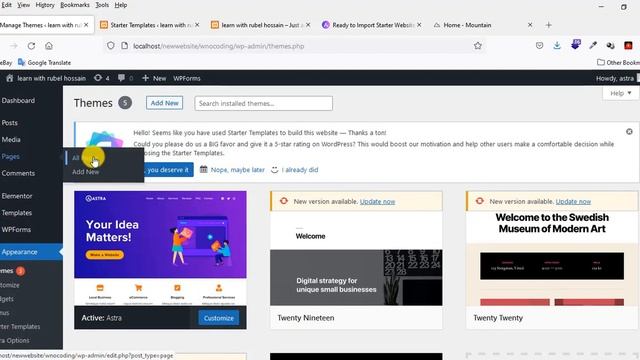Viewport: 640px width, 360px height.
Task: Open the Tools menu
Action: (x=102, y=5)
